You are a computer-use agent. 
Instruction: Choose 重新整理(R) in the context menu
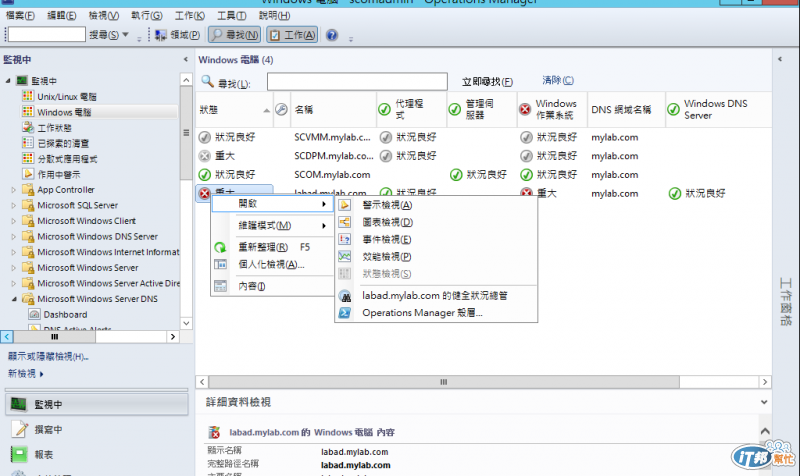272,247
